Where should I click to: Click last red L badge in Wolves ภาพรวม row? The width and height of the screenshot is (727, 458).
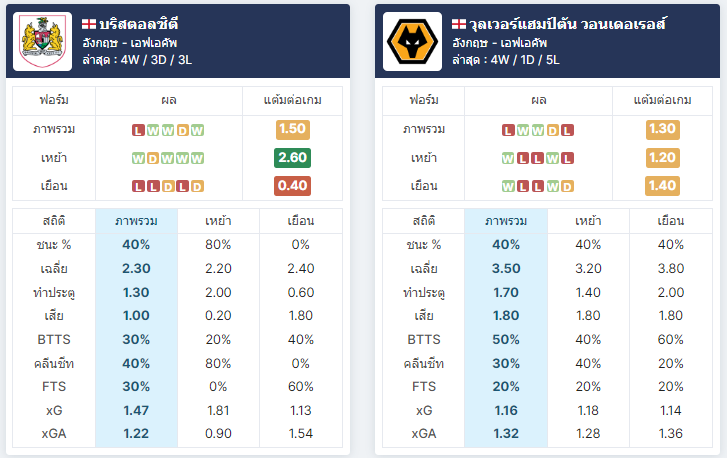click(568, 130)
